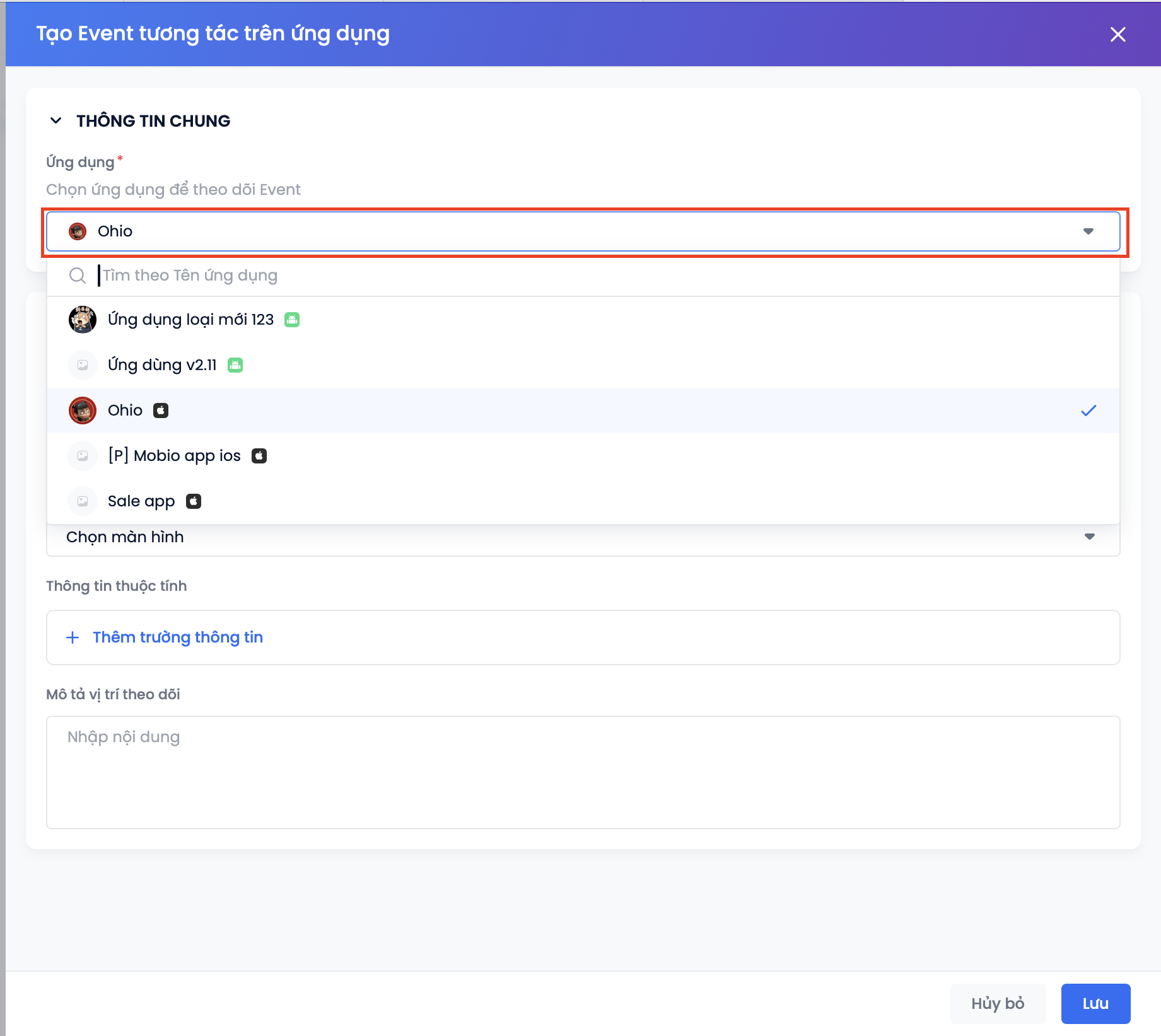
Task: Click the Apple badge beside Sale app
Action: point(194,501)
